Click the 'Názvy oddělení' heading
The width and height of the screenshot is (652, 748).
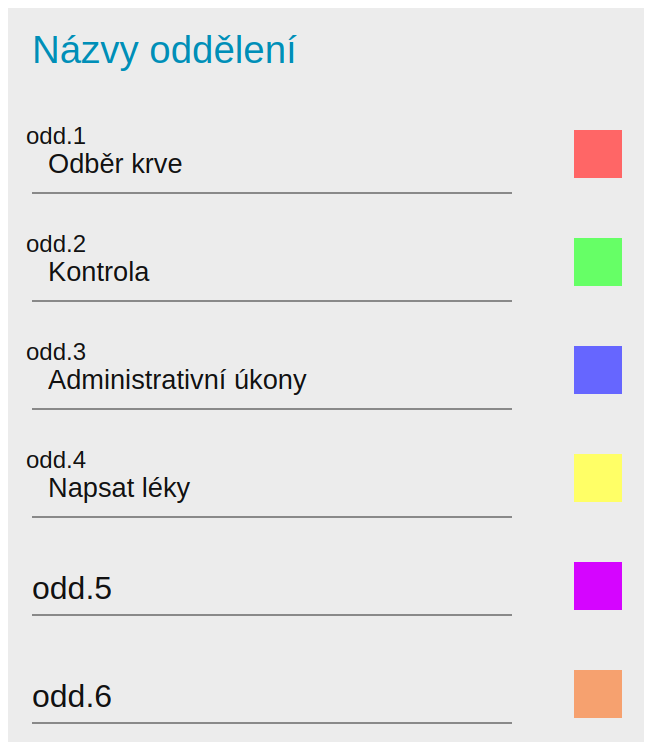(x=164, y=50)
